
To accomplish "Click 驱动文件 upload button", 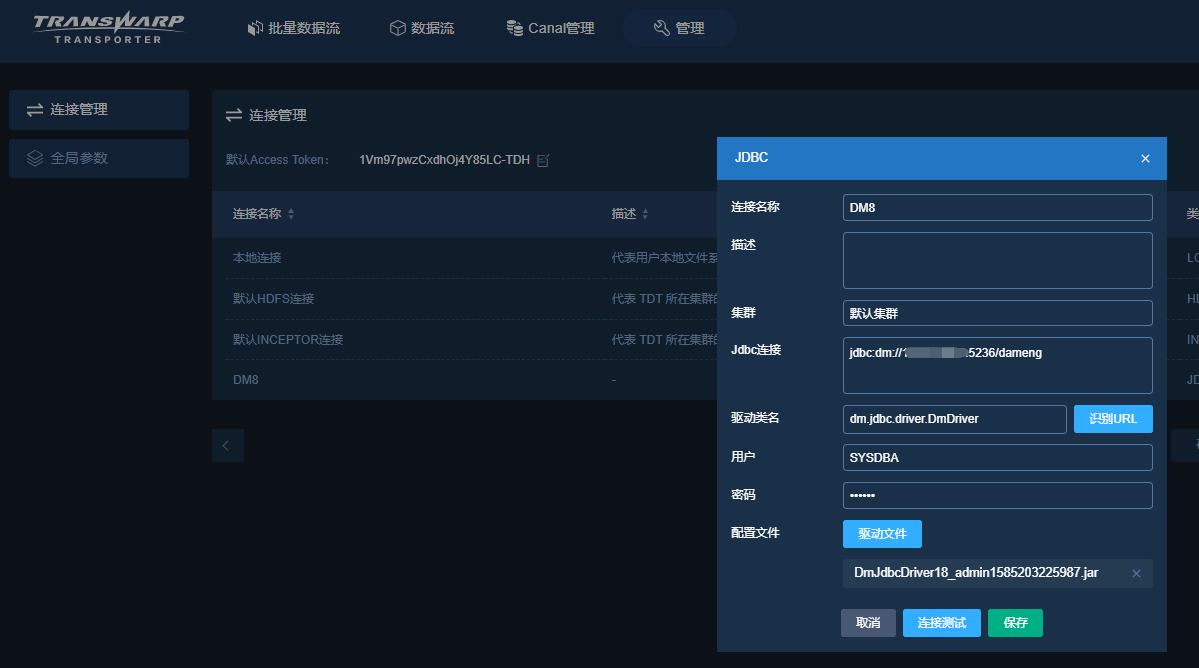I will [x=882, y=534].
